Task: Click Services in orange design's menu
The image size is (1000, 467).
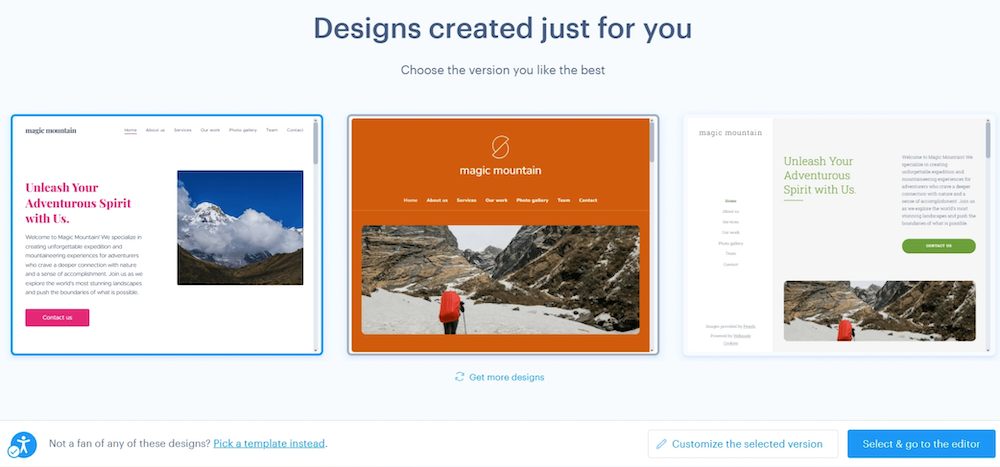Action: (466, 200)
